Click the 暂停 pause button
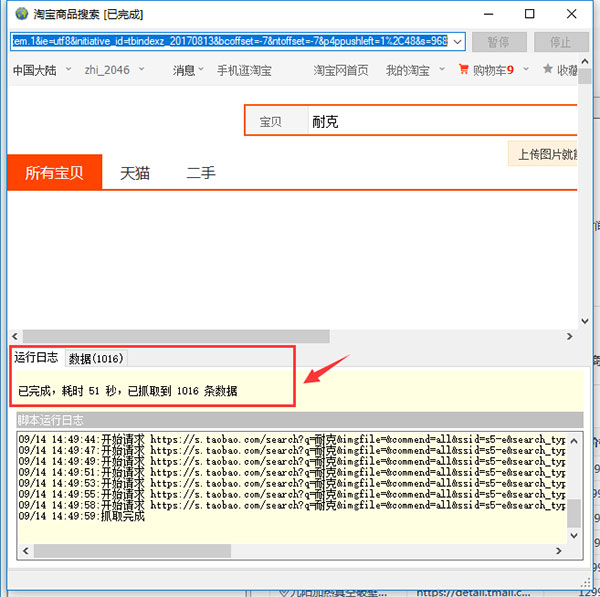The height and width of the screenshot is (597, 600). (499, 41)
